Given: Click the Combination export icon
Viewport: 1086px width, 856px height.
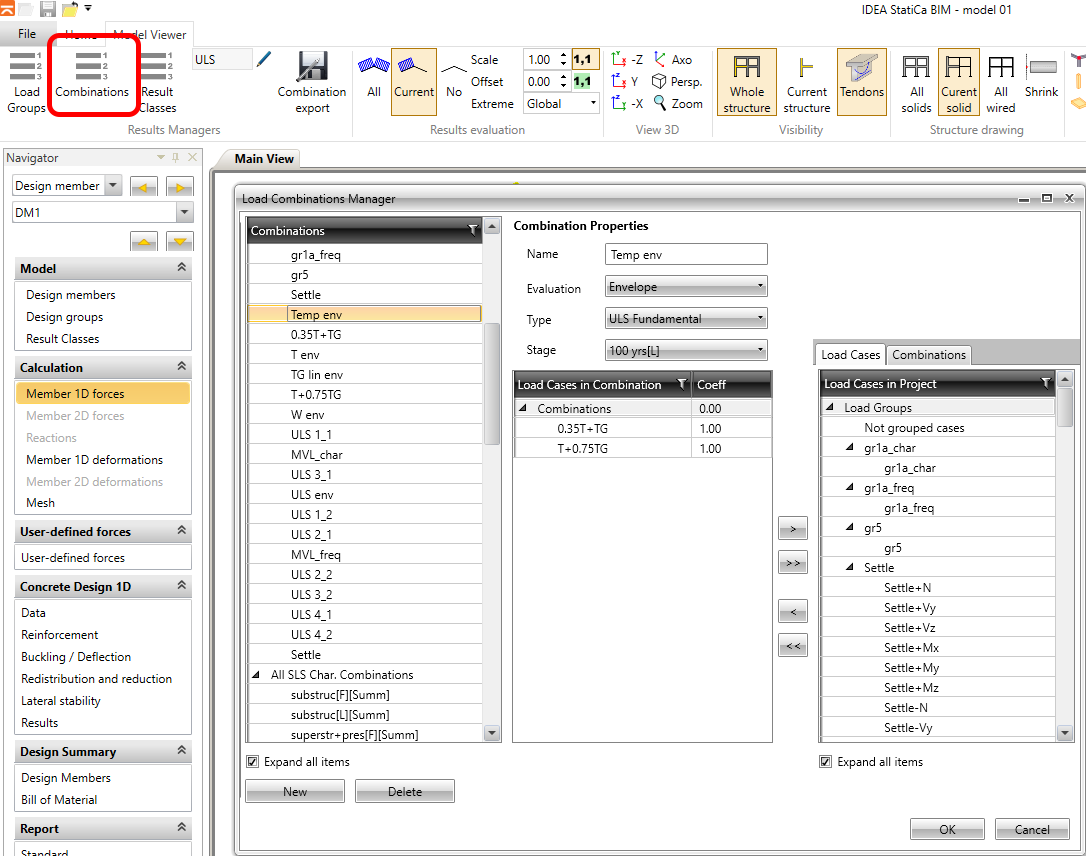Looking at the screenshot, I should [312, 80].
